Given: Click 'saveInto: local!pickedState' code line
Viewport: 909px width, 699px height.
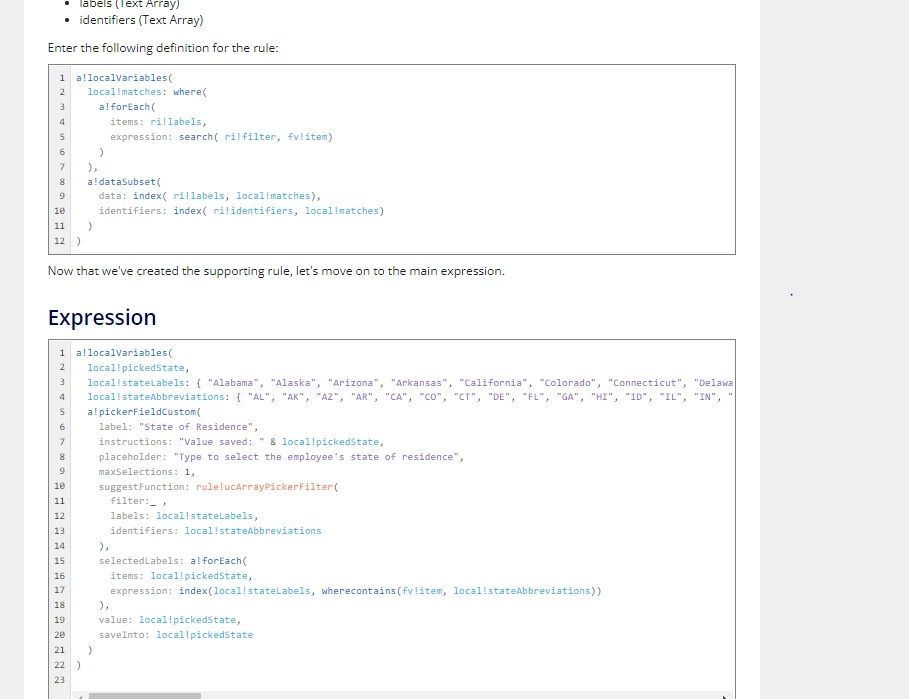Looking at the screenshot, I should tap(176, 635).
